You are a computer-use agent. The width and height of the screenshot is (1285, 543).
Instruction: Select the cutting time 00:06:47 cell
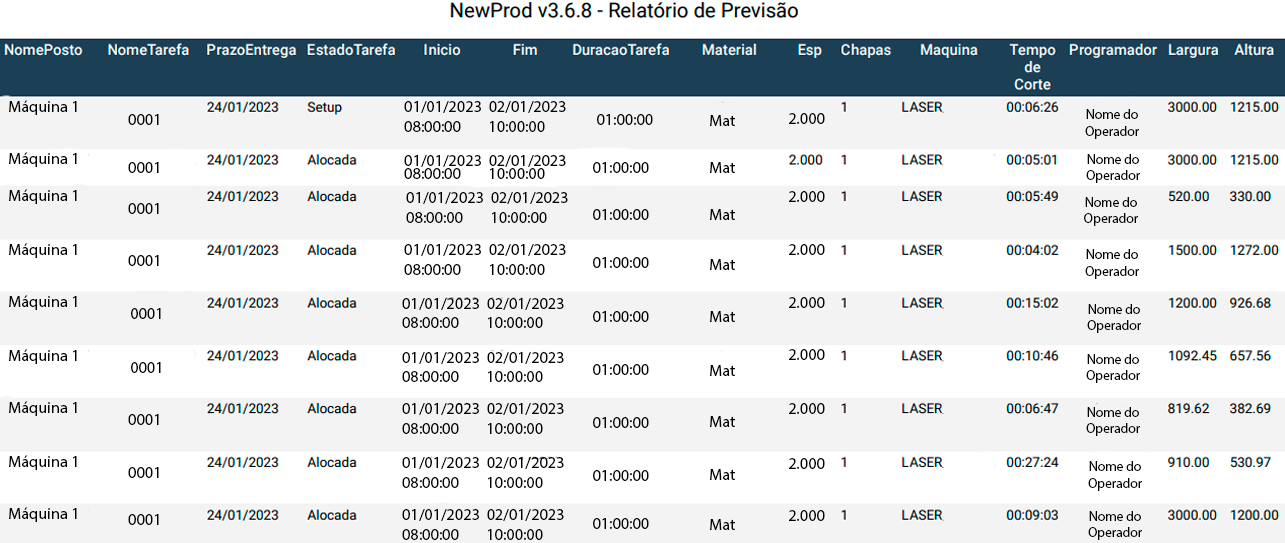point(1032,409)
